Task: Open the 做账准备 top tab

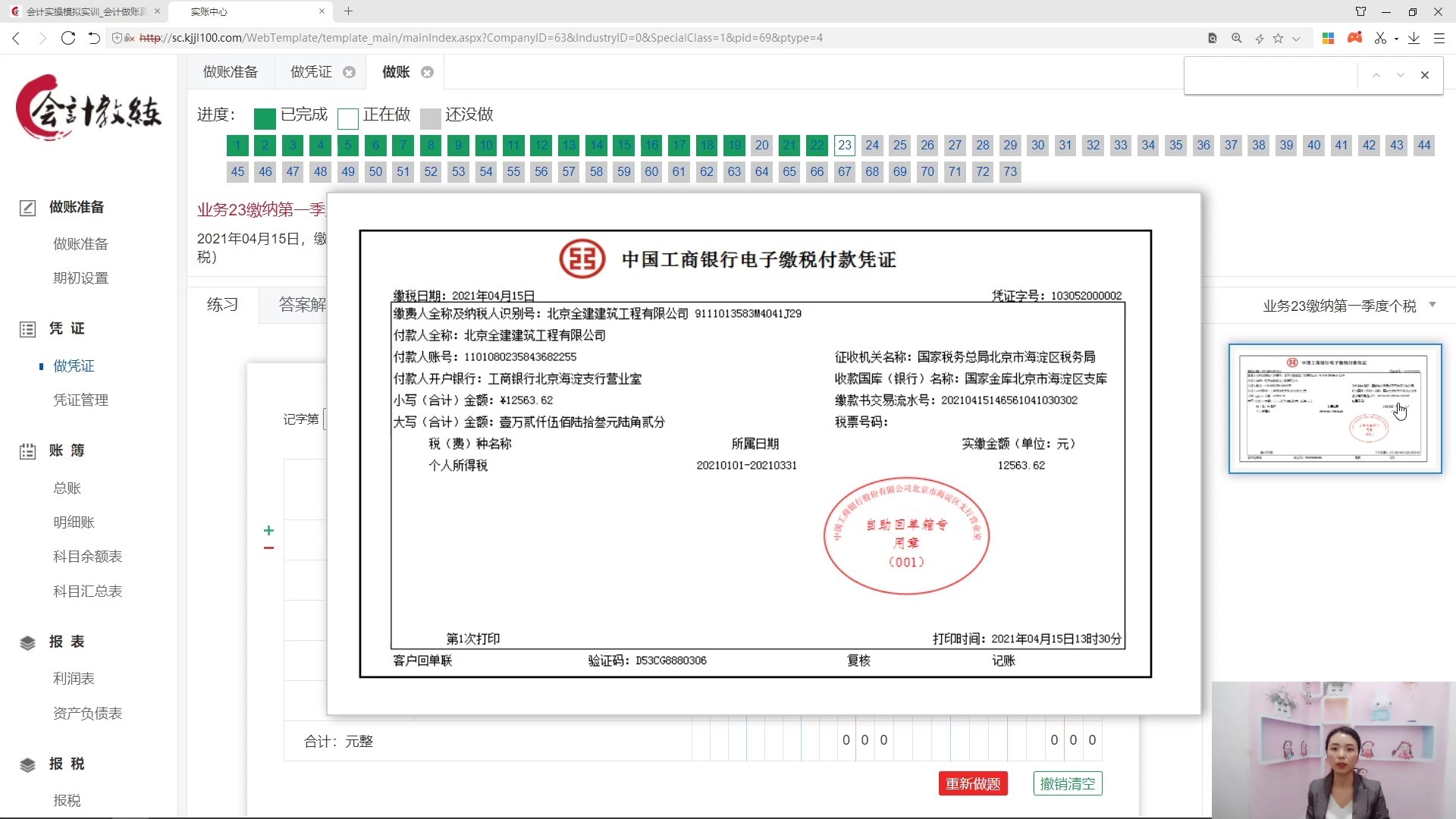Action: pyautogui.click(x=231, y=72)
